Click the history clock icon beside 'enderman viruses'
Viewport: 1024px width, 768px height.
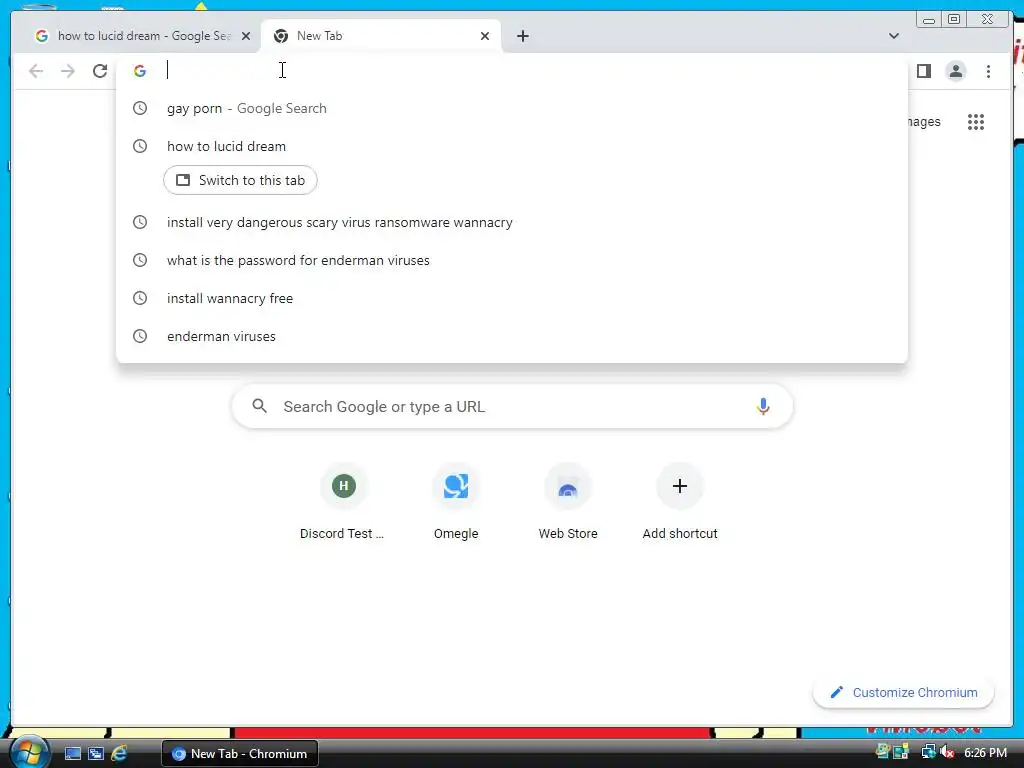[140, 336]
